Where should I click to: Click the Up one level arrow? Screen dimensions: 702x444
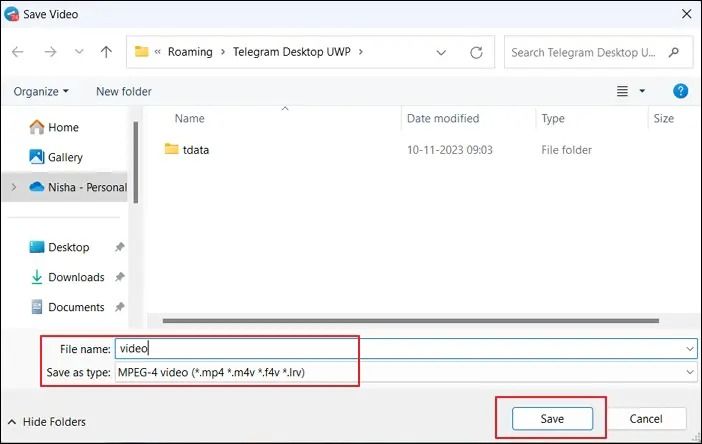pyautogui.click(x=106, y=52)
